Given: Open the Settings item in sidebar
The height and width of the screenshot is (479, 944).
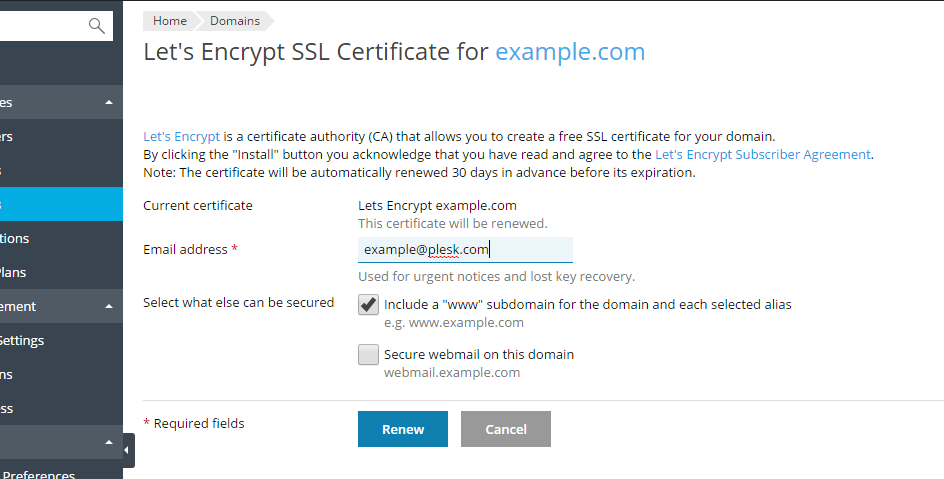Looking at the screenshot, I should point(22,340).
